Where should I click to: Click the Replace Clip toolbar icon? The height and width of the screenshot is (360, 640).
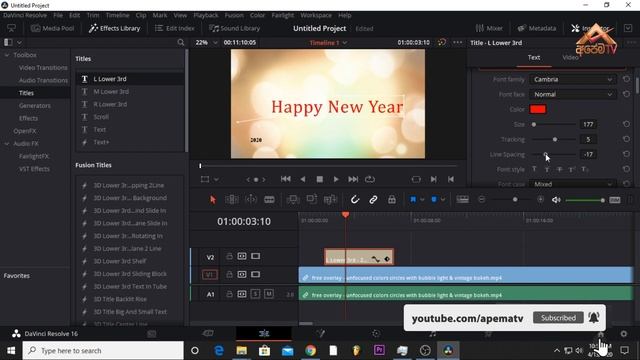point(330,200)
